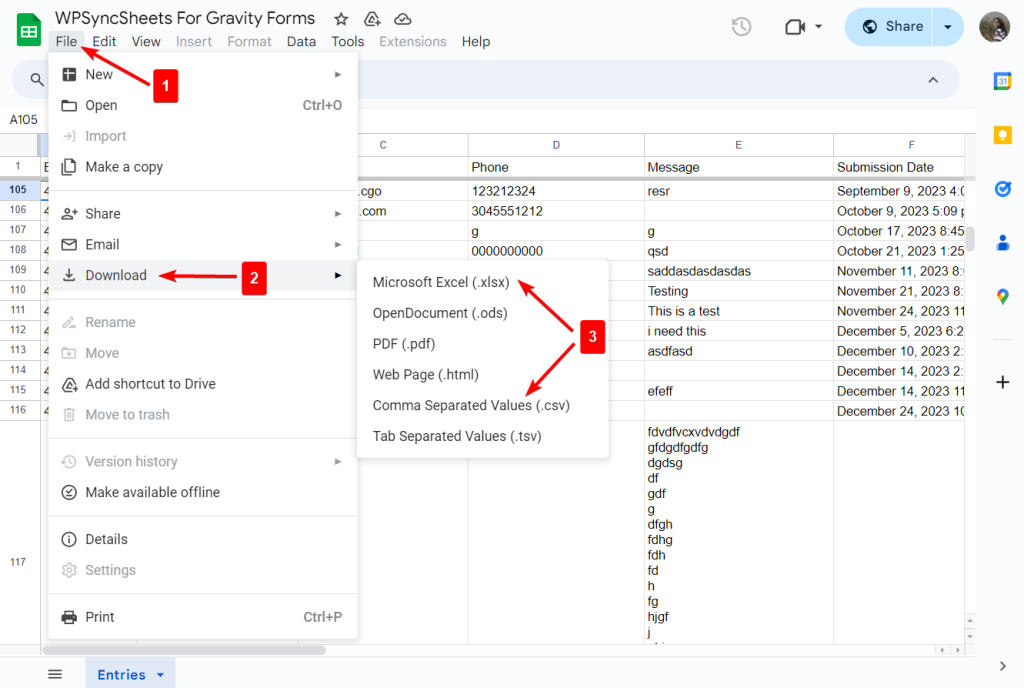The height and width of the screenshot is (688, 1024).
Task: Open the Help menu
Action: tap(475, 41)
